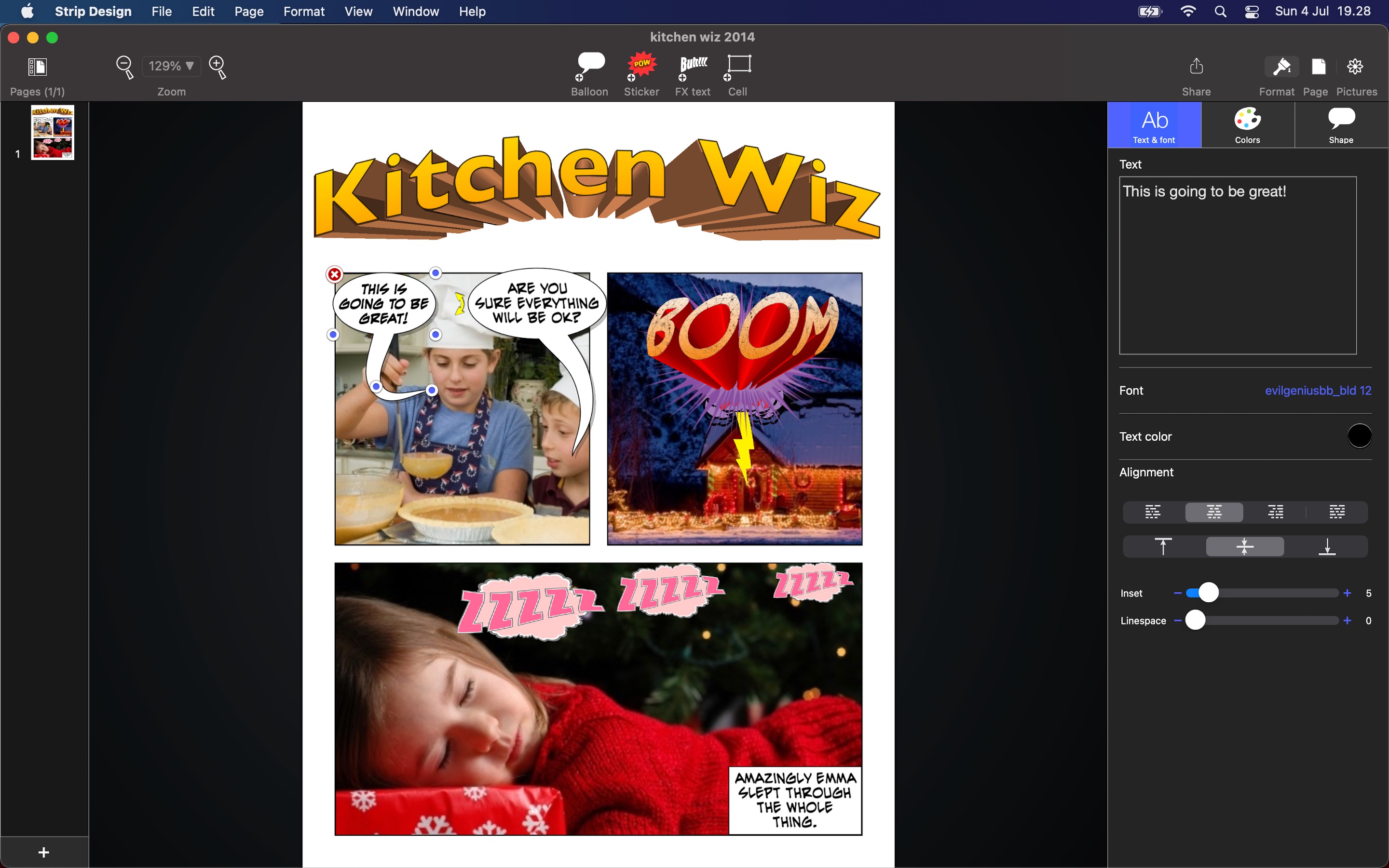Click the black Text color swatch
This screenshot has width=1389, height=868.
1359,436
